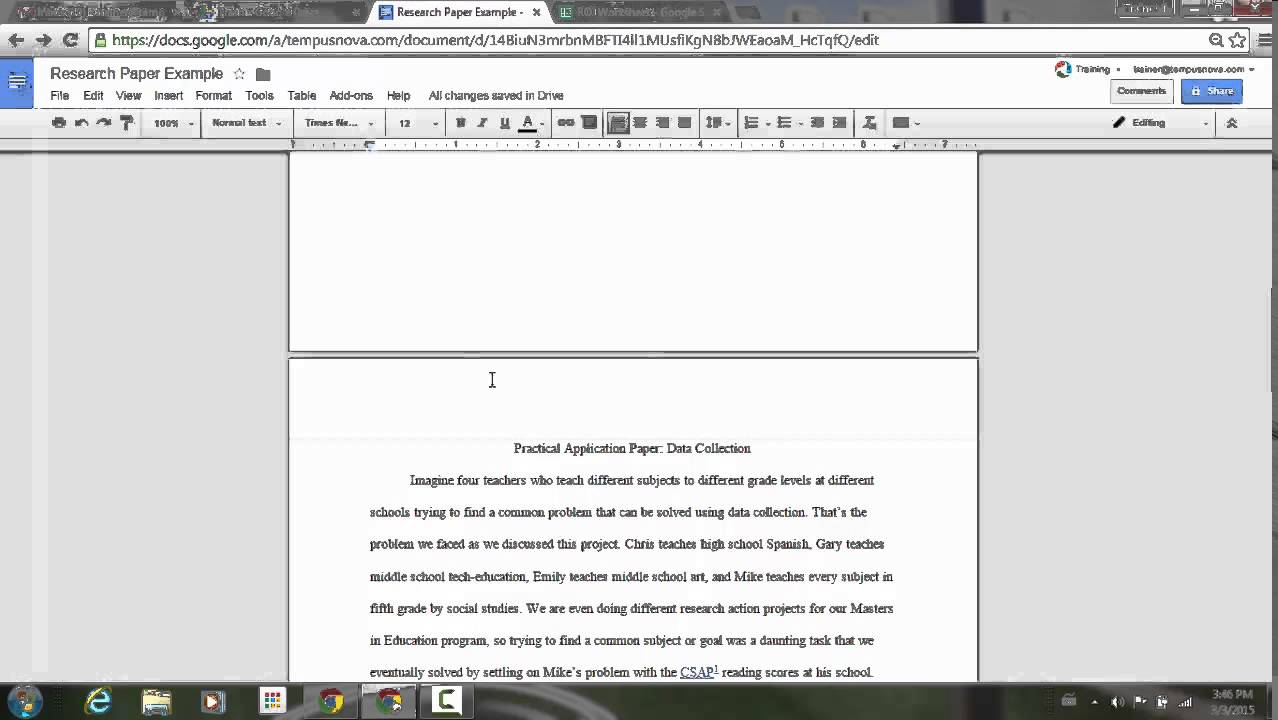Clear formatting with the Tx icon
The image size is (1278, 720).
pos(869,123)
